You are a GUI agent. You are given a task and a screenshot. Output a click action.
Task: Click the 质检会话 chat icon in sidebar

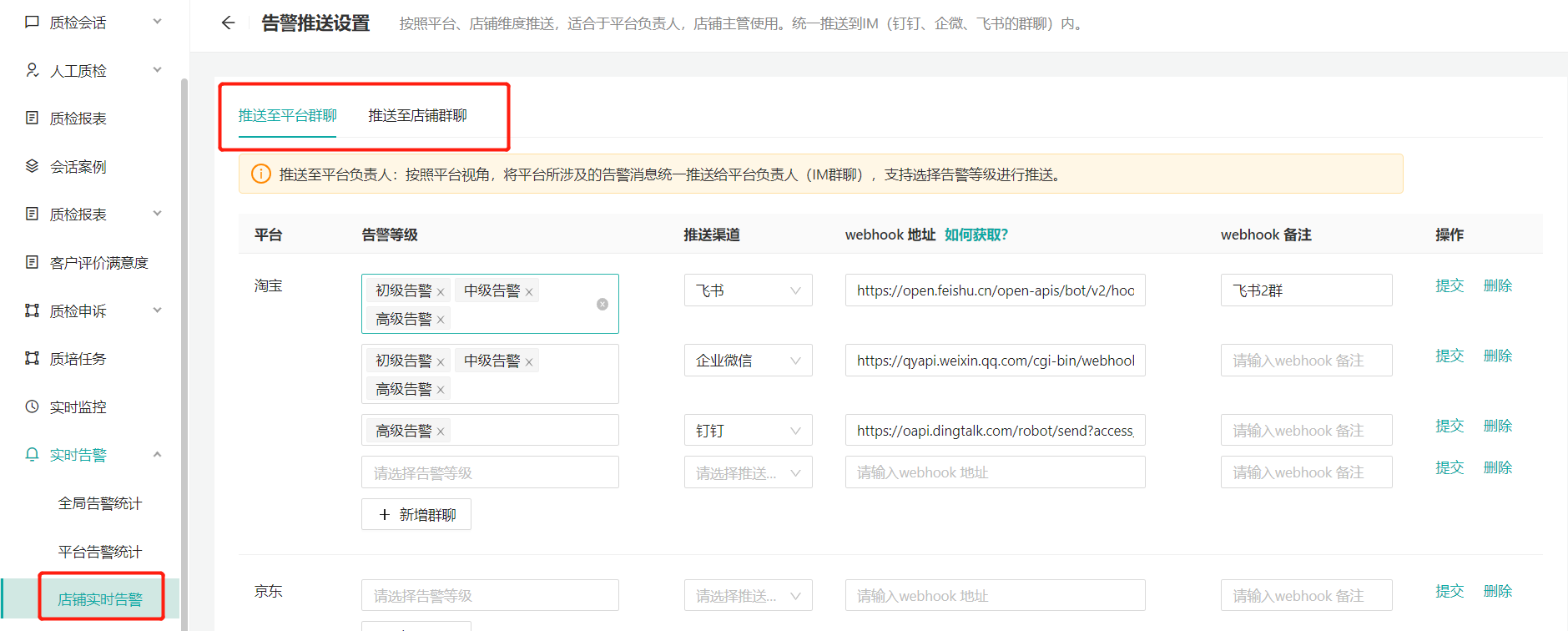pyautogui.click(x=32, y=23)
